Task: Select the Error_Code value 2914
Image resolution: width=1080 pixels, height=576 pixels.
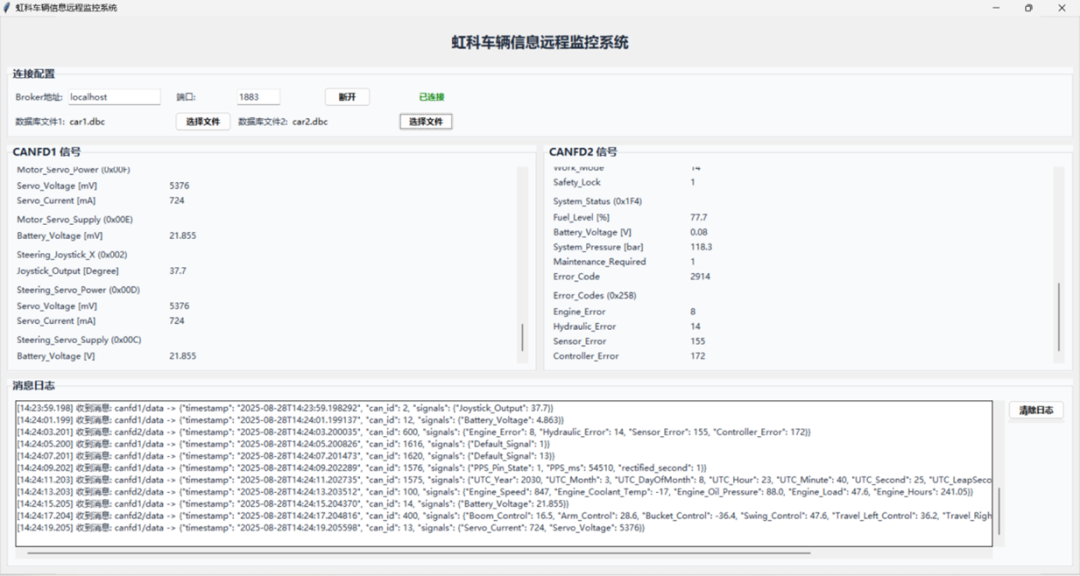Action: (x=700, y=277)
